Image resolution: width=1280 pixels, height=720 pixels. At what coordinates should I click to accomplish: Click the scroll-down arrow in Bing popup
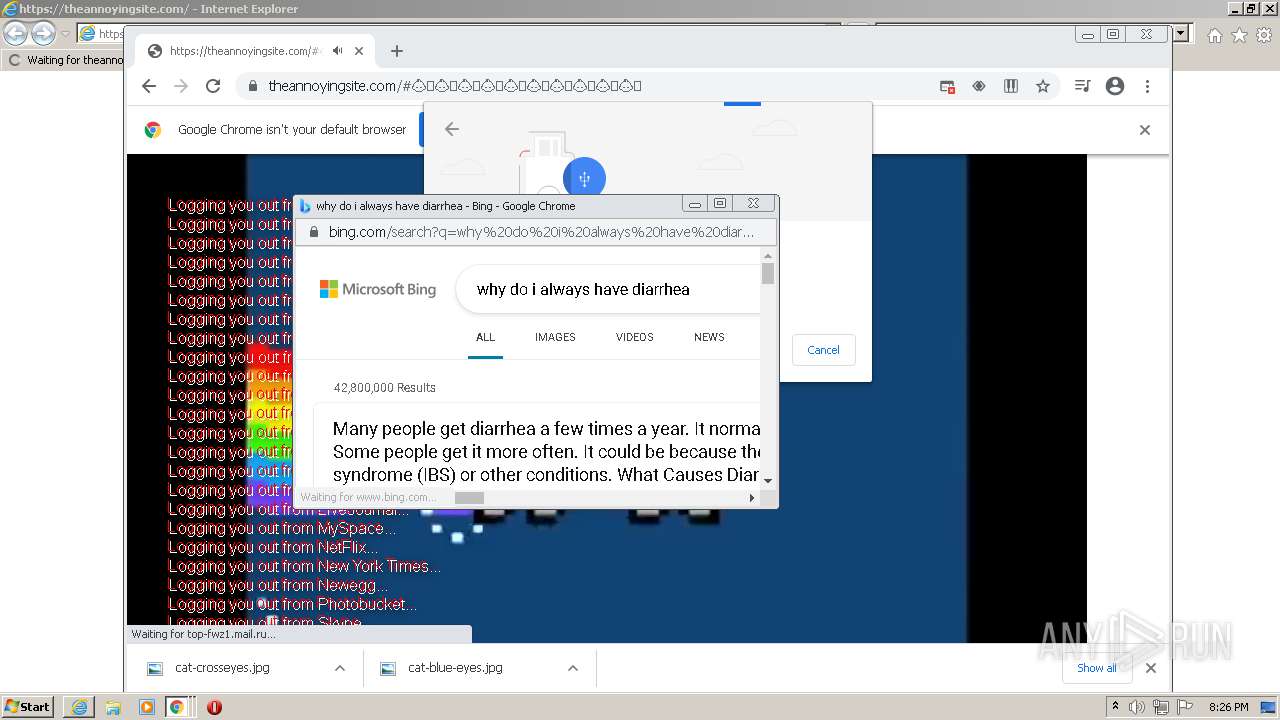tap(768, 481)
